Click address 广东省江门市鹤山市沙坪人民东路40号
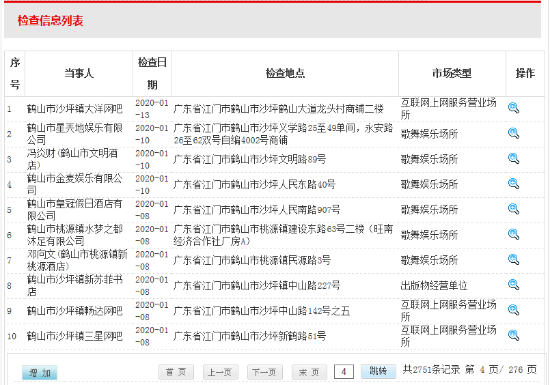 tap(254, 184)
